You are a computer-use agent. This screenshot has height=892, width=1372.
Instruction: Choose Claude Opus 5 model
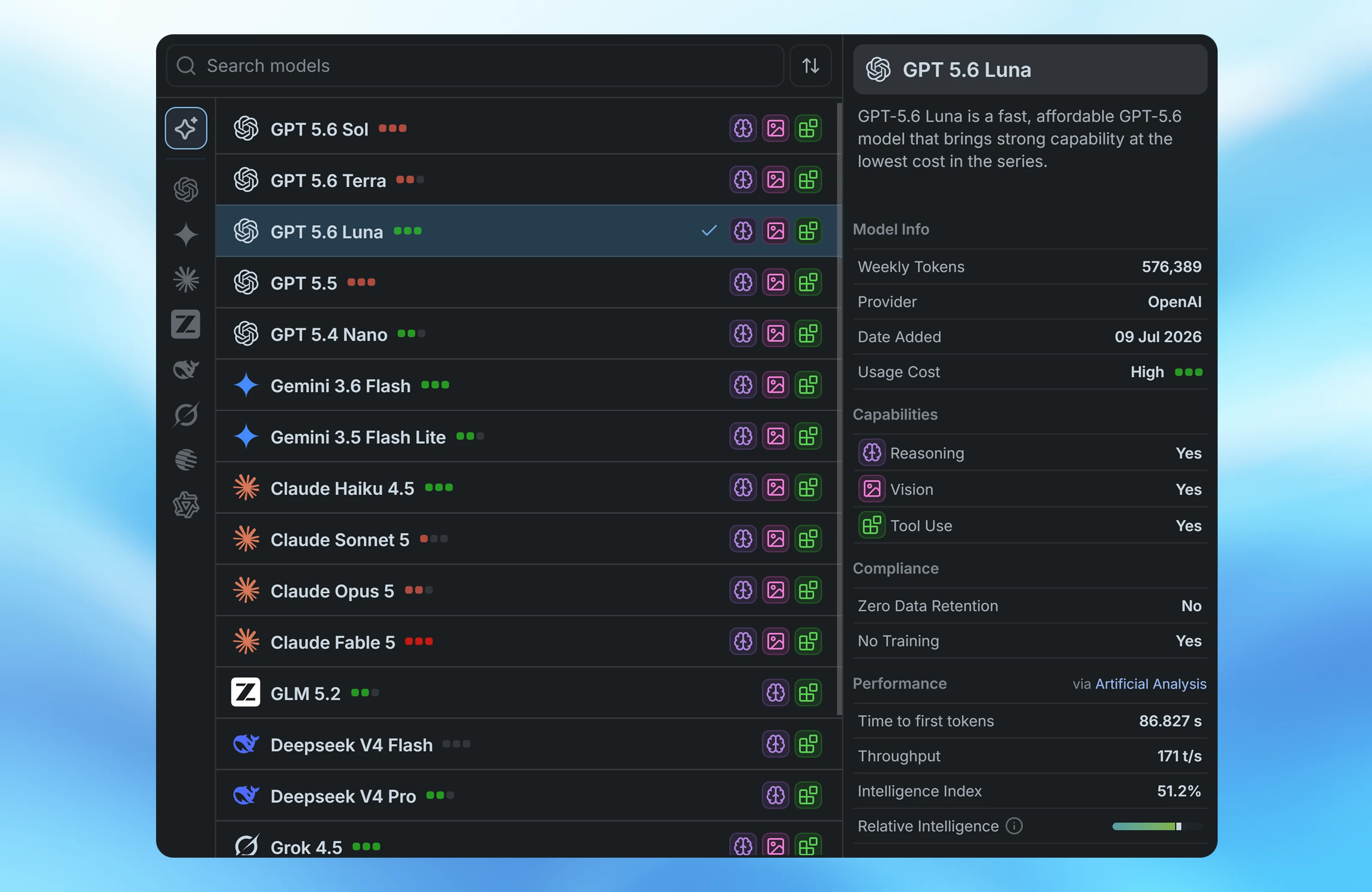tap(528, 590)
